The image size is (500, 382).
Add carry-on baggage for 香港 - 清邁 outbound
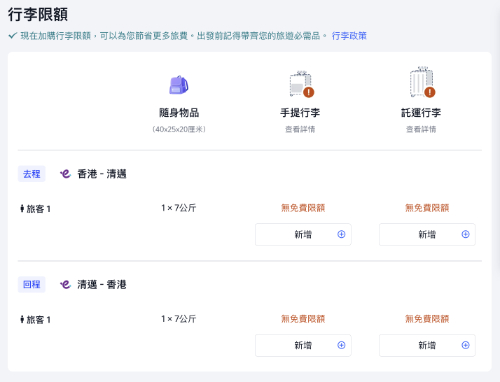coord(303,234)
